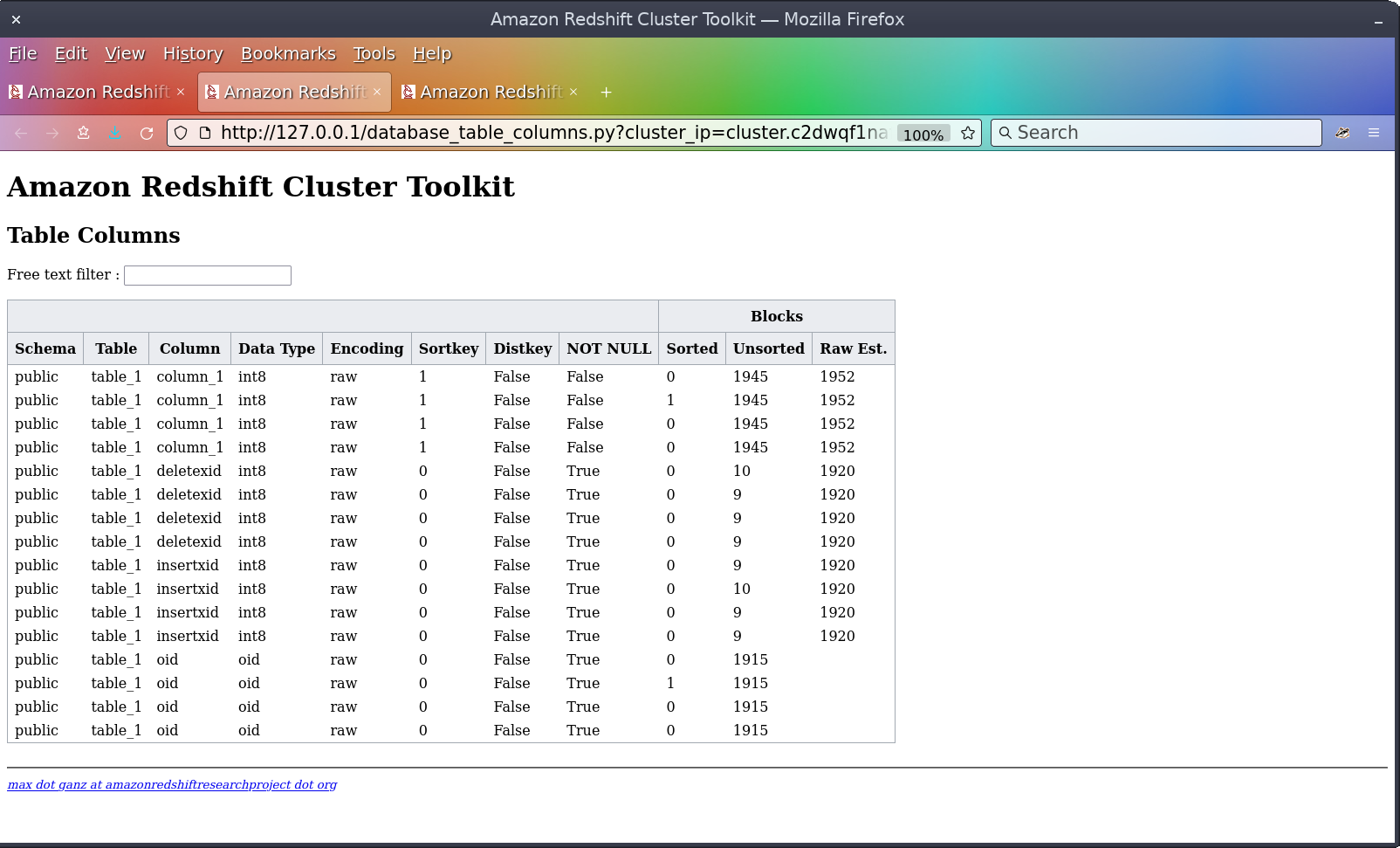This screenshot has height=848, width=1400.
Task: Click the Raw Est. column header
Action: tap(854, 348)
